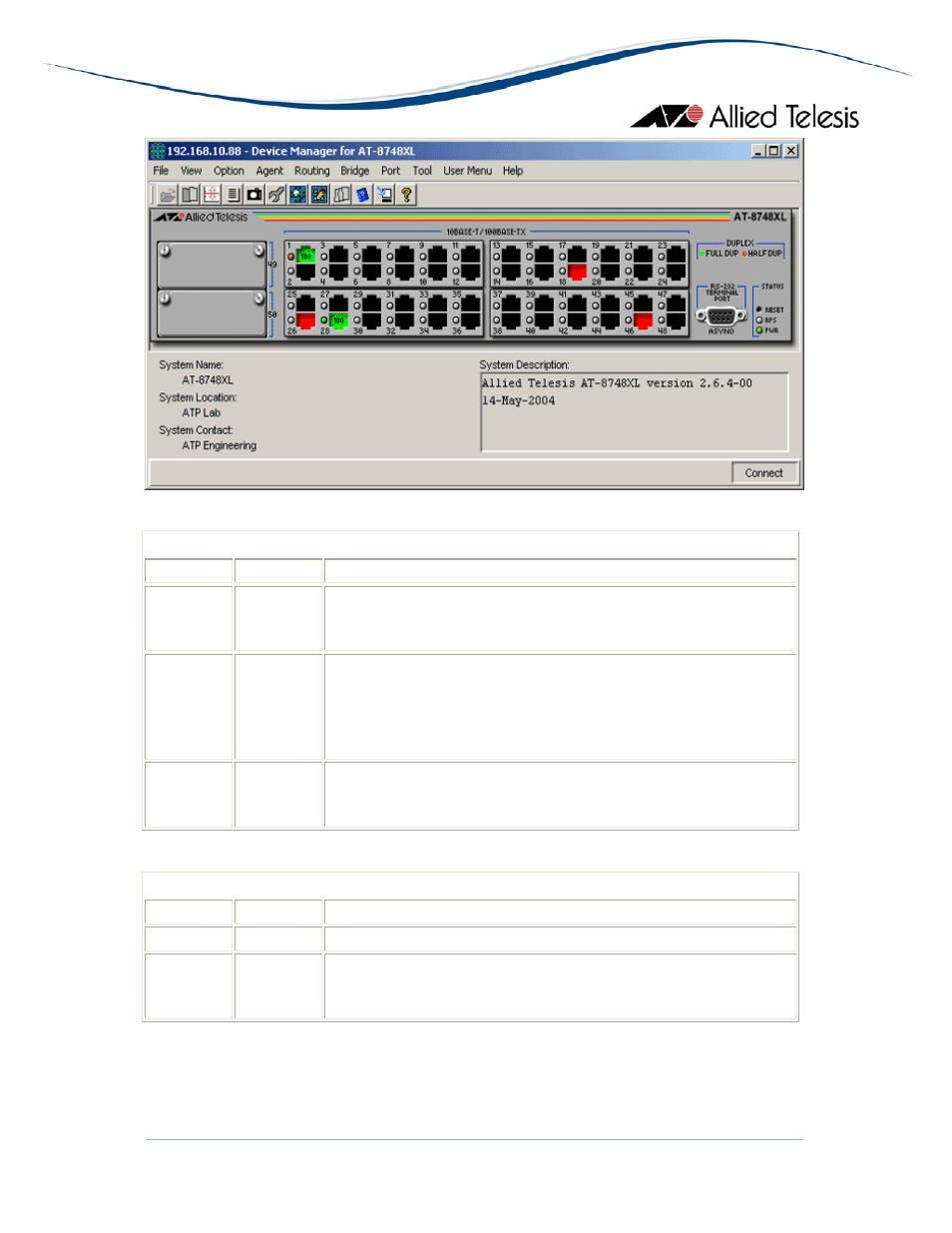Image resolution: width=952 pixels, height=1233 pixels.
Task: Click the text list document toolbar icon
Action: (x=234, y=195)
